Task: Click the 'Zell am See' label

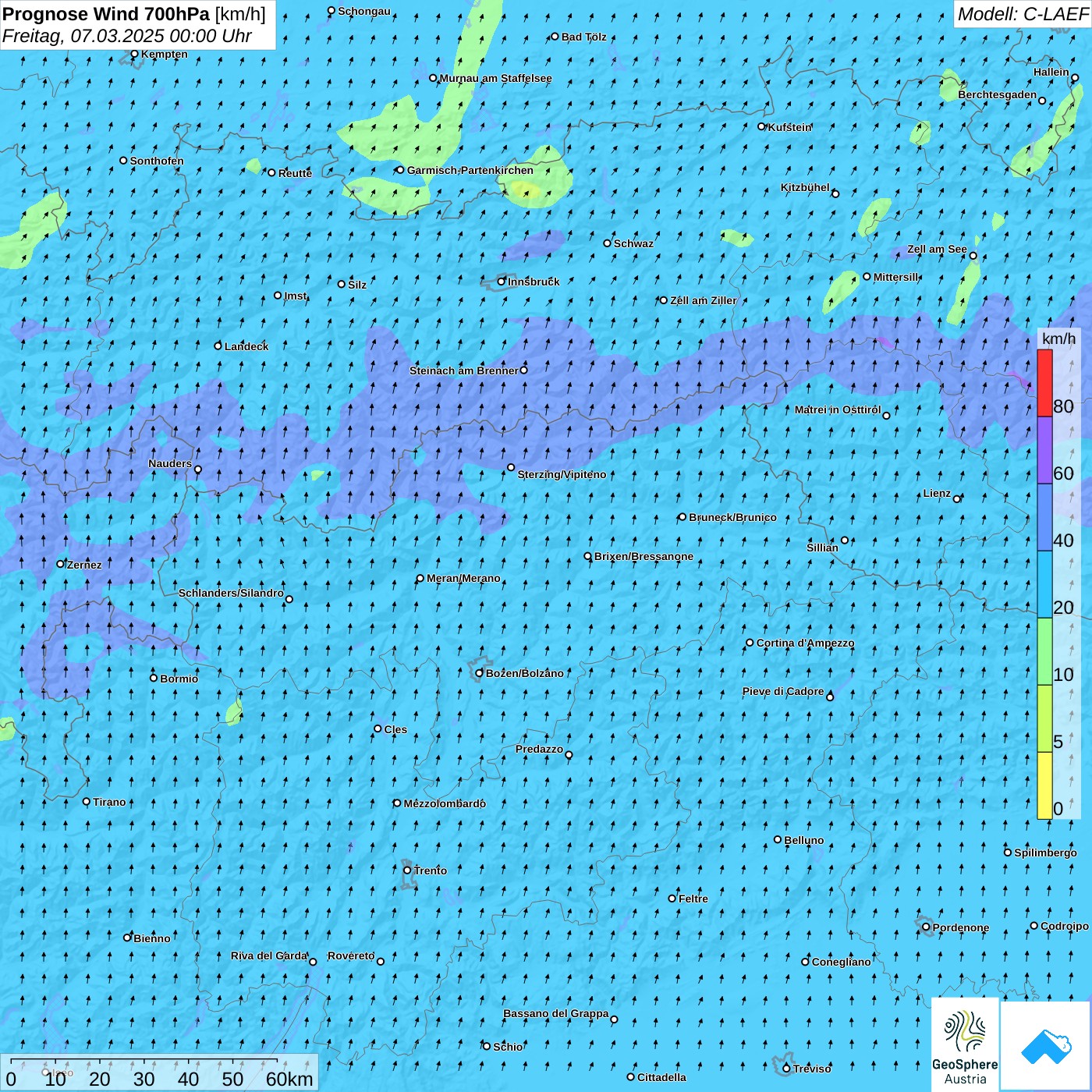Action: click(937, 250)
